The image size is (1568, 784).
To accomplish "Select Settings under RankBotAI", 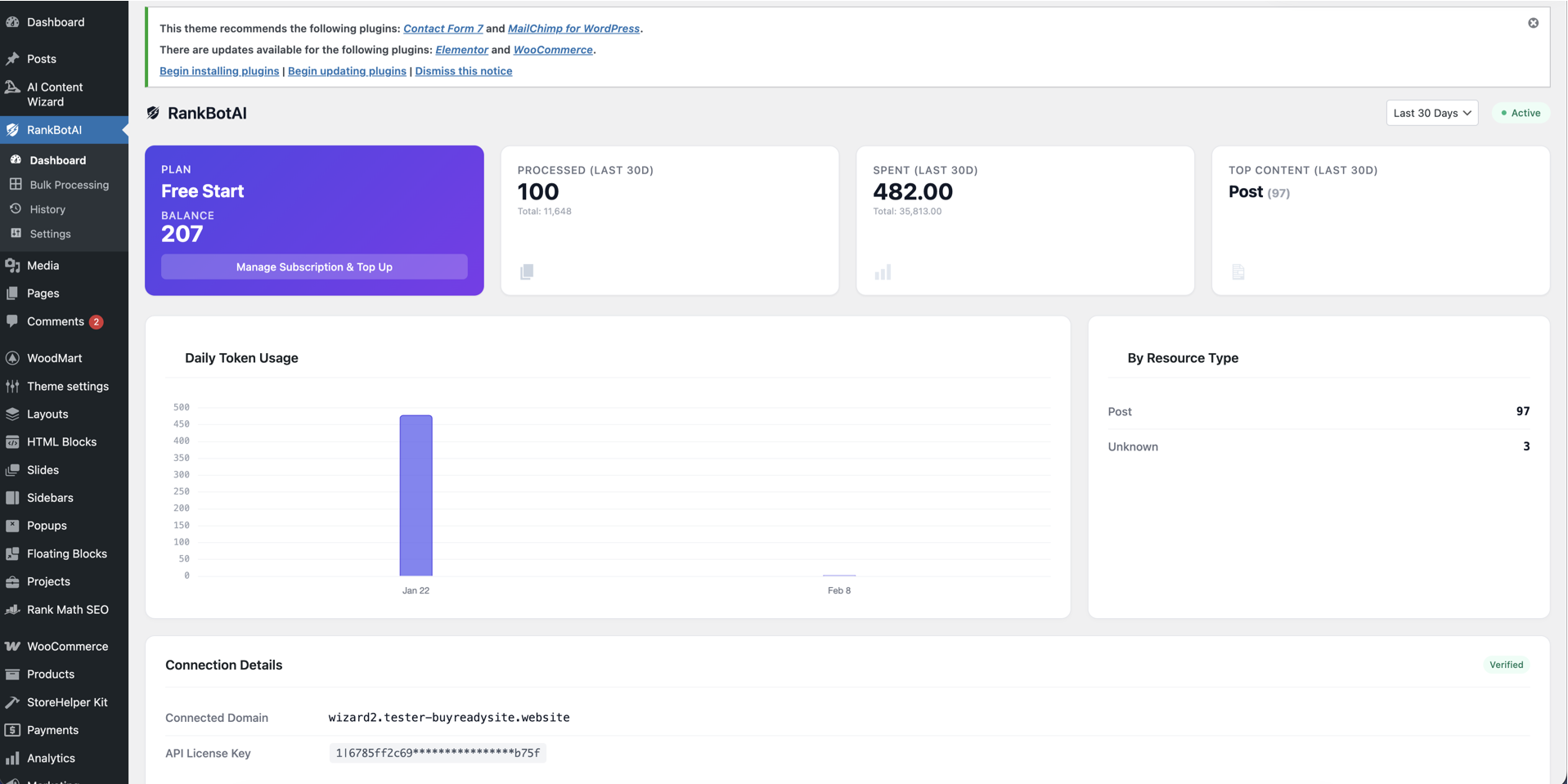I will 49,233.
